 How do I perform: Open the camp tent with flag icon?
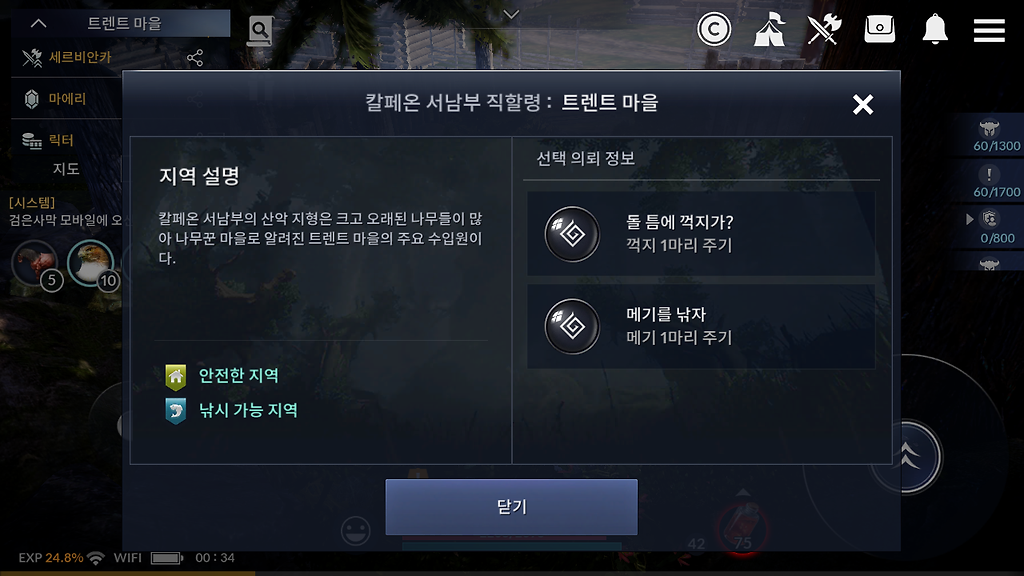coord(769,29)
